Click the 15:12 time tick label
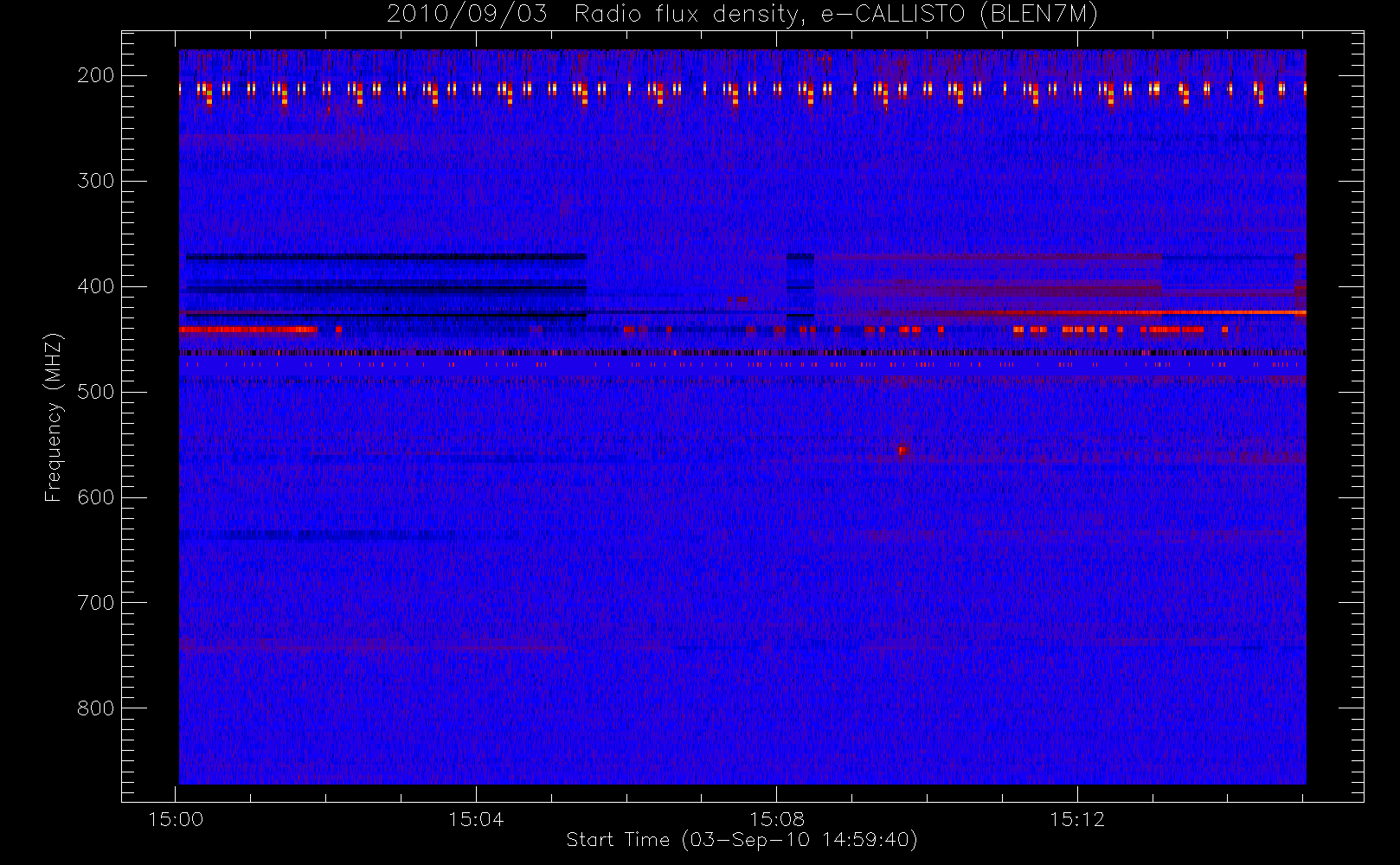Viewport: 1400px width, 865px height. 1077,819
